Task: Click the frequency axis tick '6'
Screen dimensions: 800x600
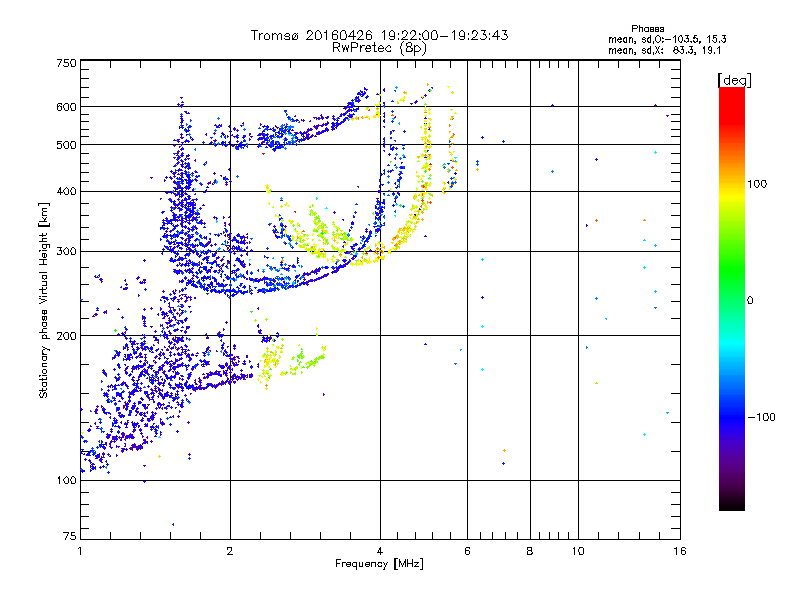Action: 467,551
